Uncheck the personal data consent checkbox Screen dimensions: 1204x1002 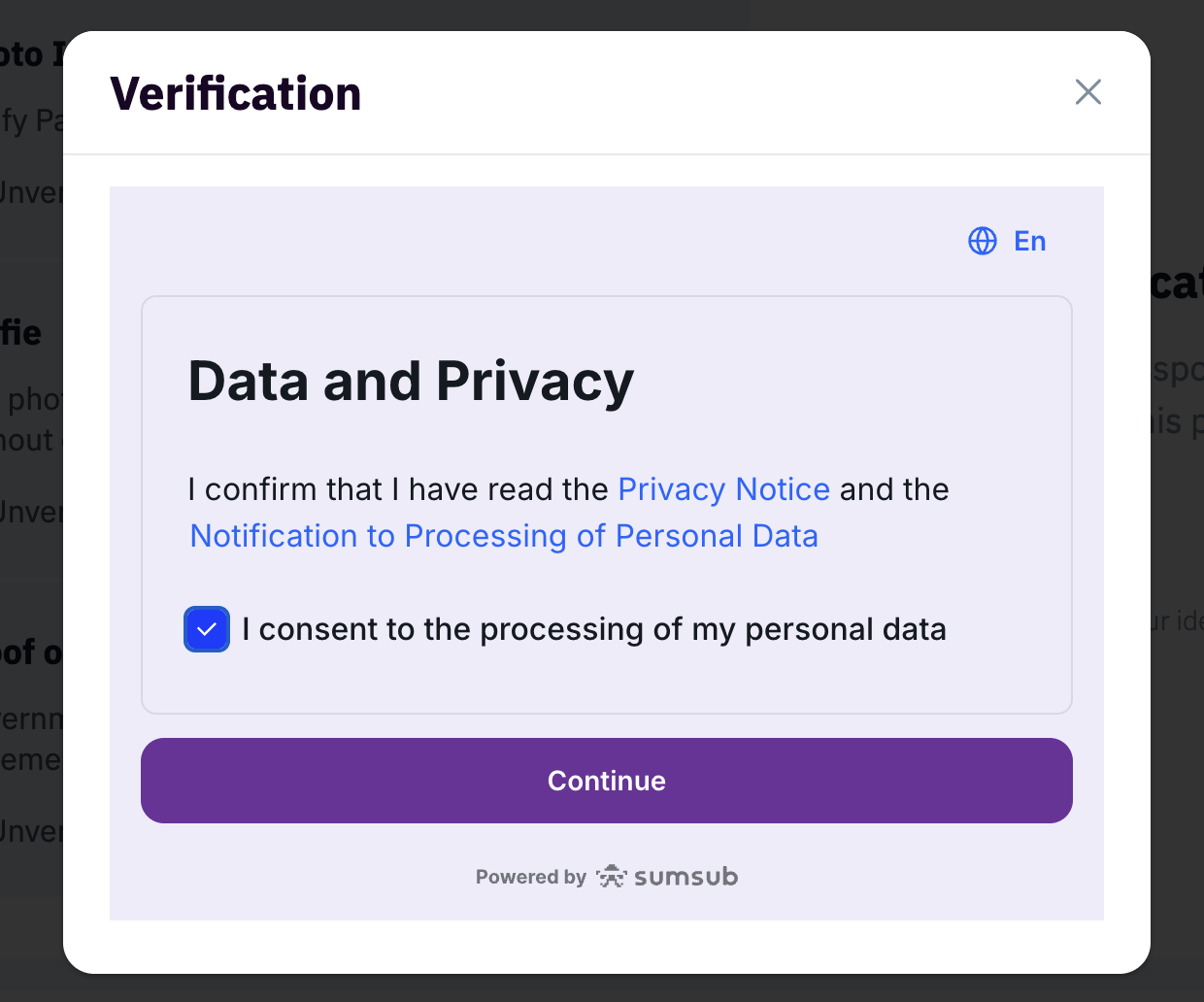[207, 629]
